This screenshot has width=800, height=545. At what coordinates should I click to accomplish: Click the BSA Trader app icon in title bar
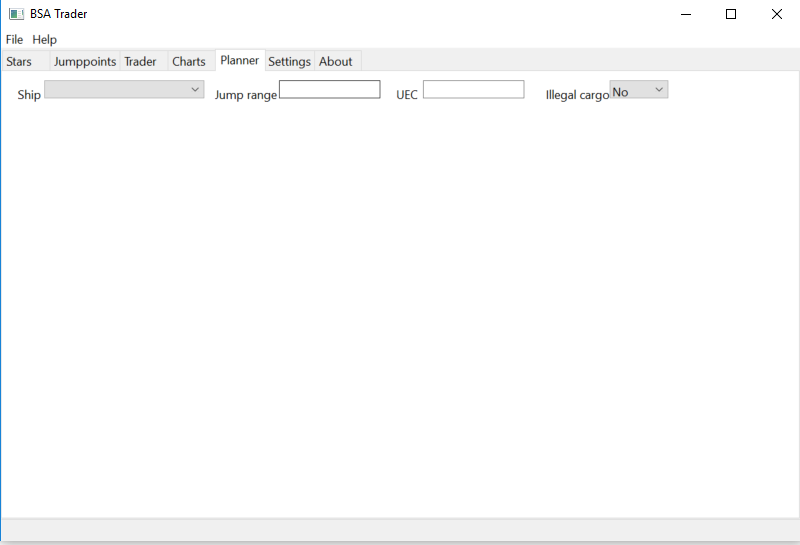[x=16, y=14]
